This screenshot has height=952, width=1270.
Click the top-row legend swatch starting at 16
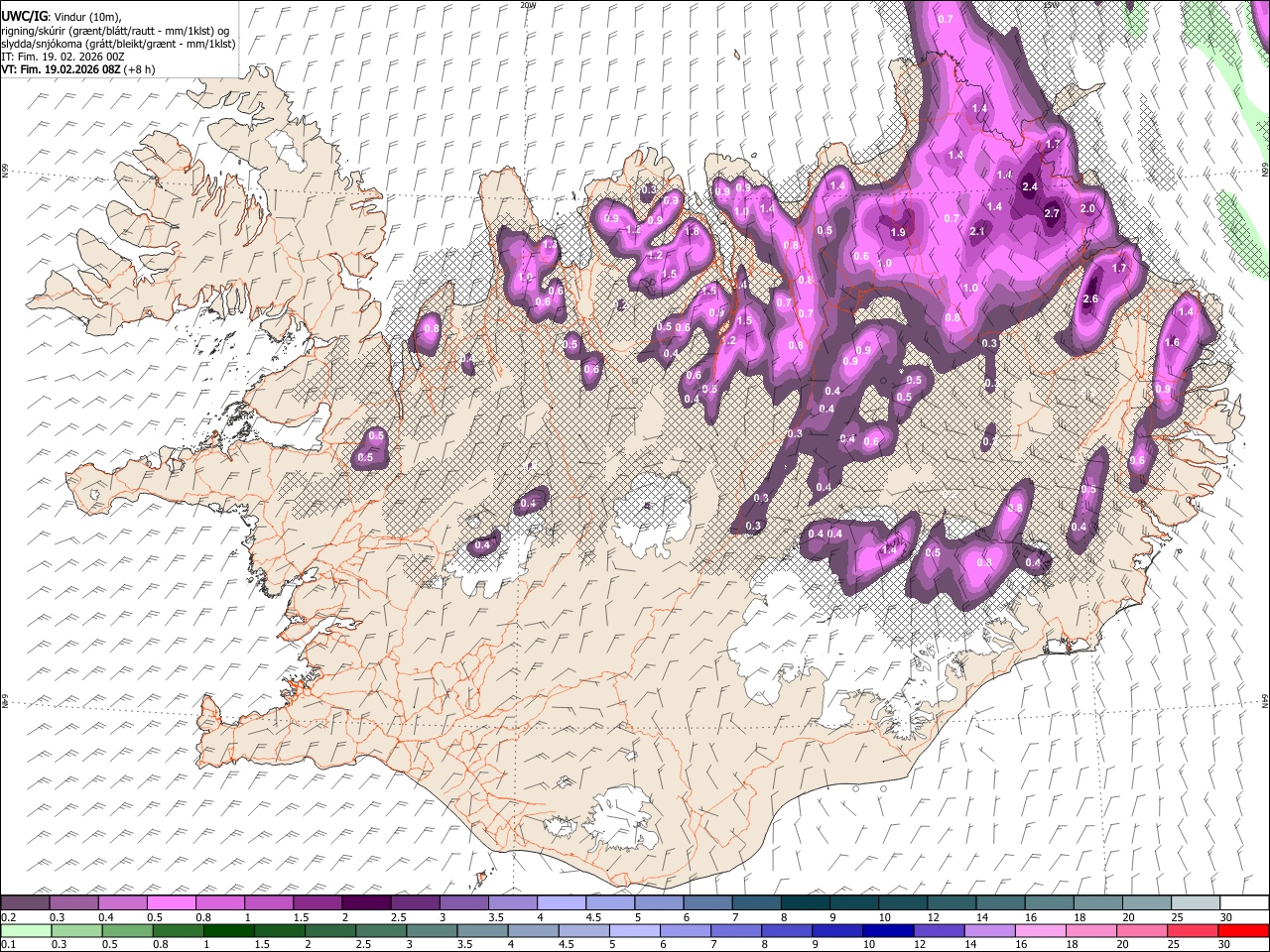tap(1049, 902)
